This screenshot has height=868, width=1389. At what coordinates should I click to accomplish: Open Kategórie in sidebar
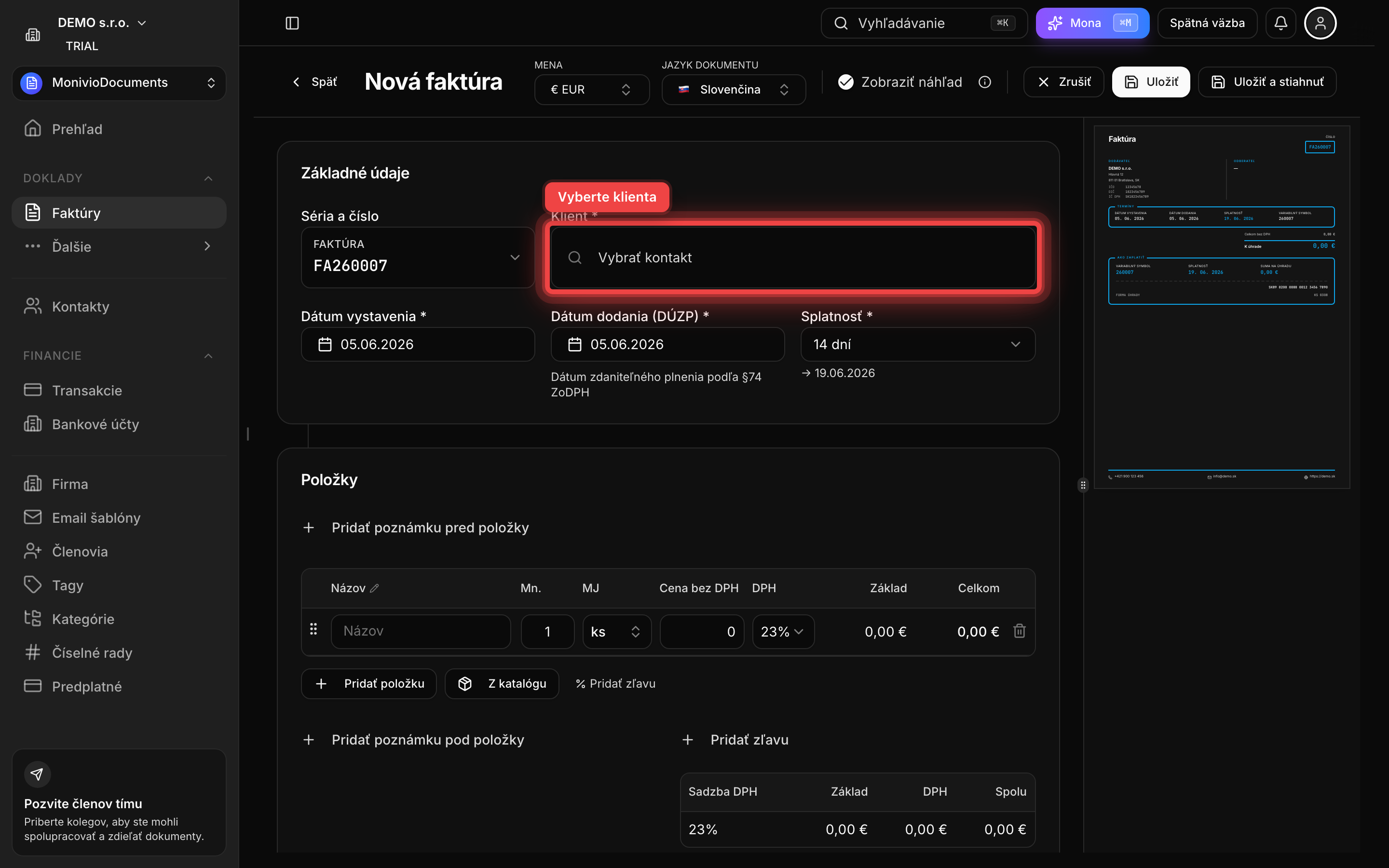coord(119,619)
